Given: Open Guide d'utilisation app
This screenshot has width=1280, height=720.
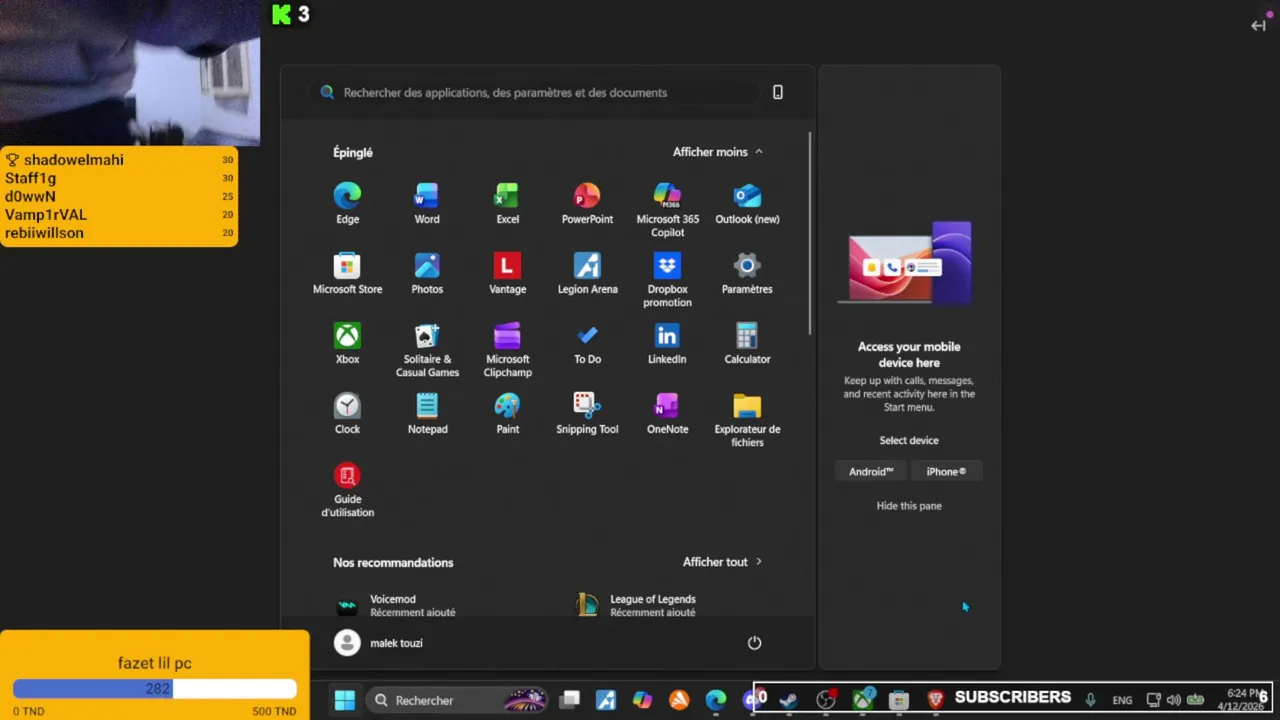Looking at the screenshot, I should [x=347, y=490].
